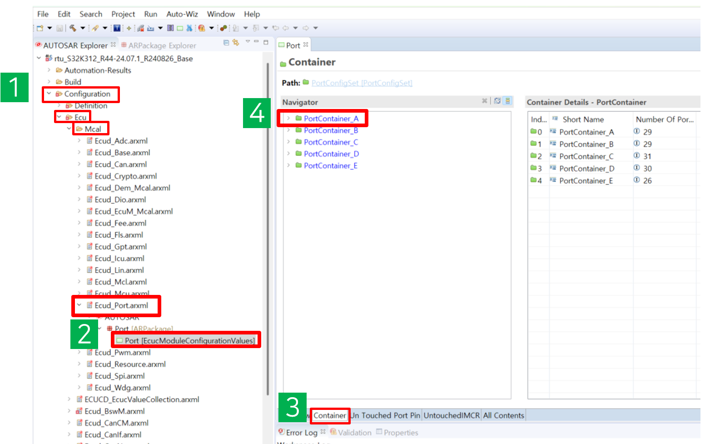Collapse the Mcal folder node
This screenshot has height=447, width=705.
[69, 129]
